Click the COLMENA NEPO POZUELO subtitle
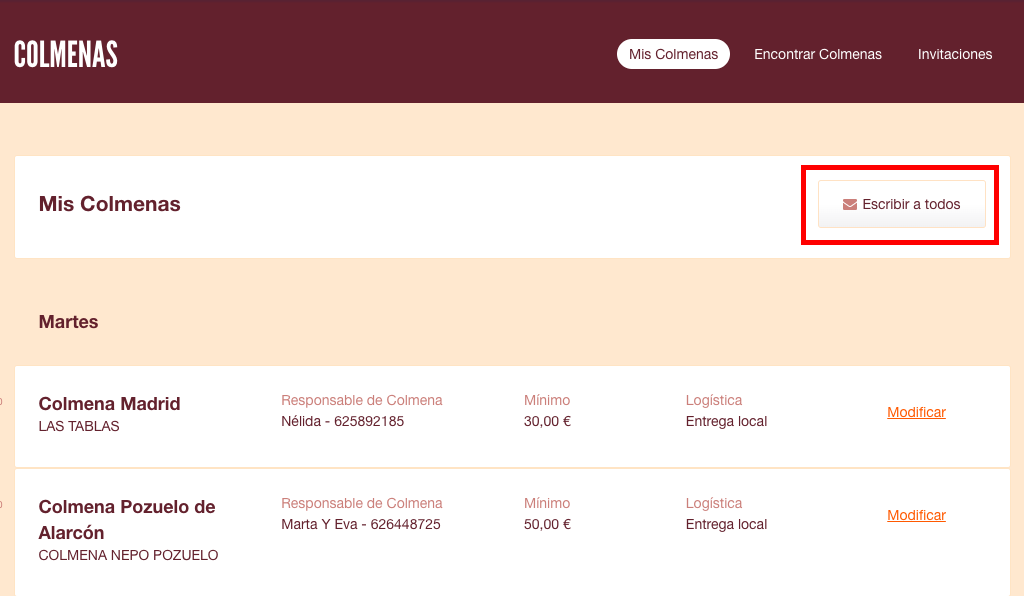The image size is (1024, 596). click(x=128, y=555)
